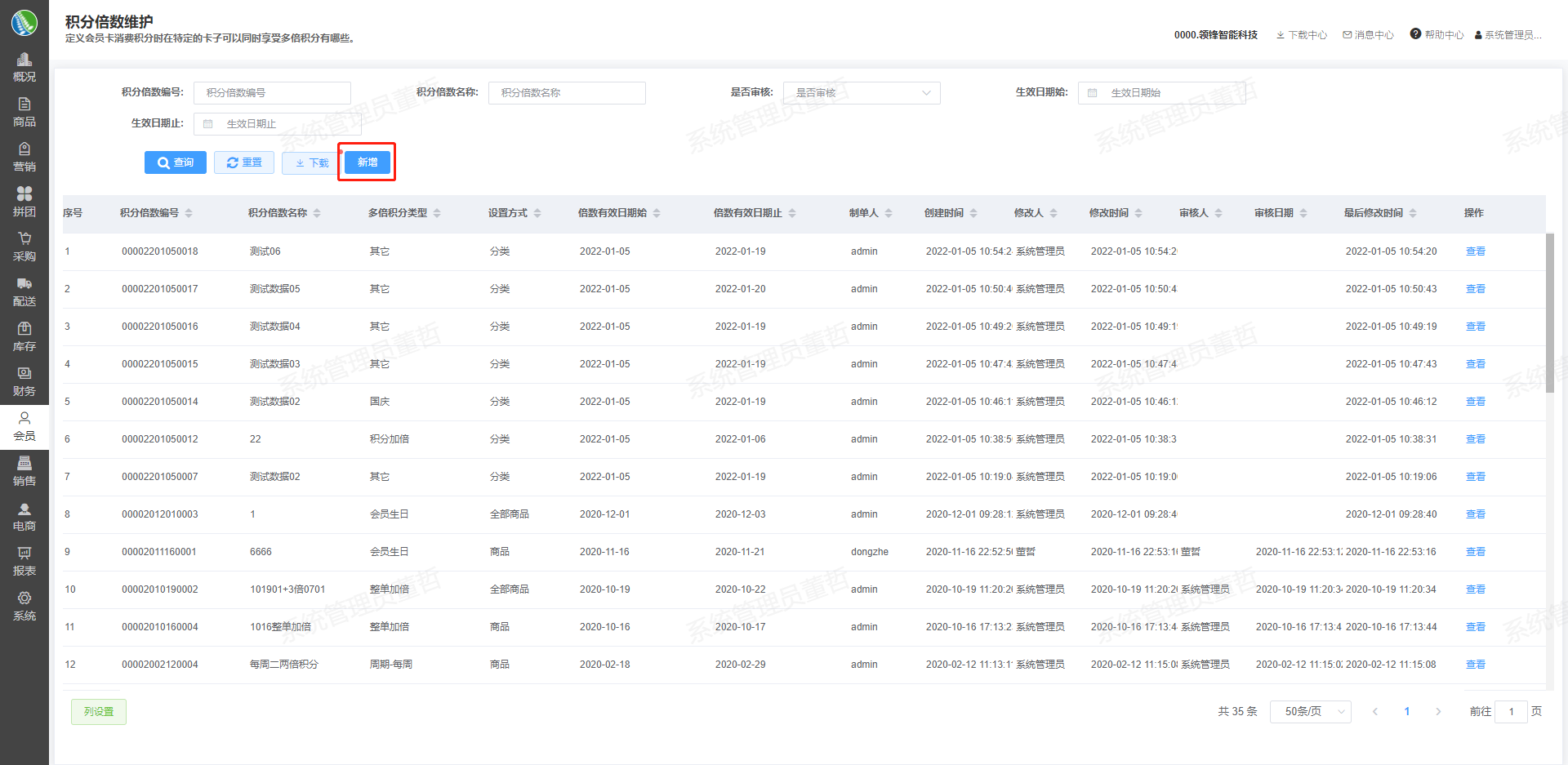Viewport: 1568px width, 765px height.
Task: Click 查看 link for 测试06 row
Action: [1475, 251]
